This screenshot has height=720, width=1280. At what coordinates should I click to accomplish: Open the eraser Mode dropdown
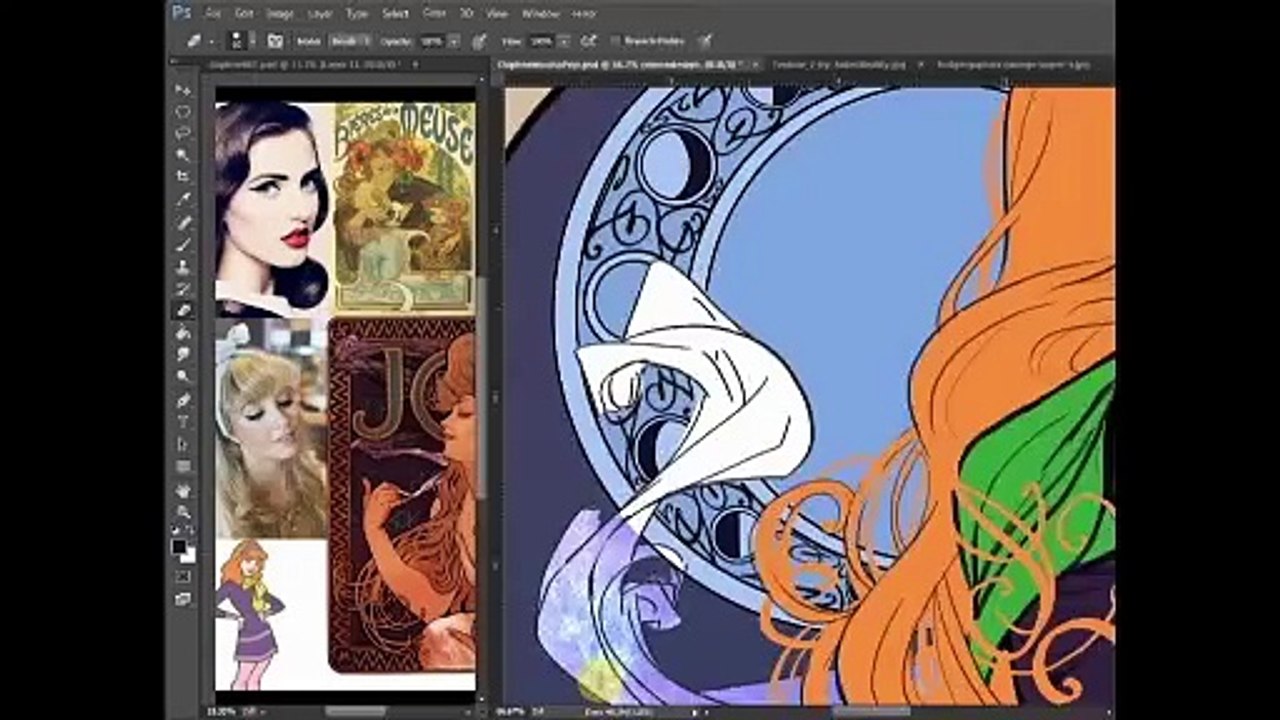pos(350,41)
